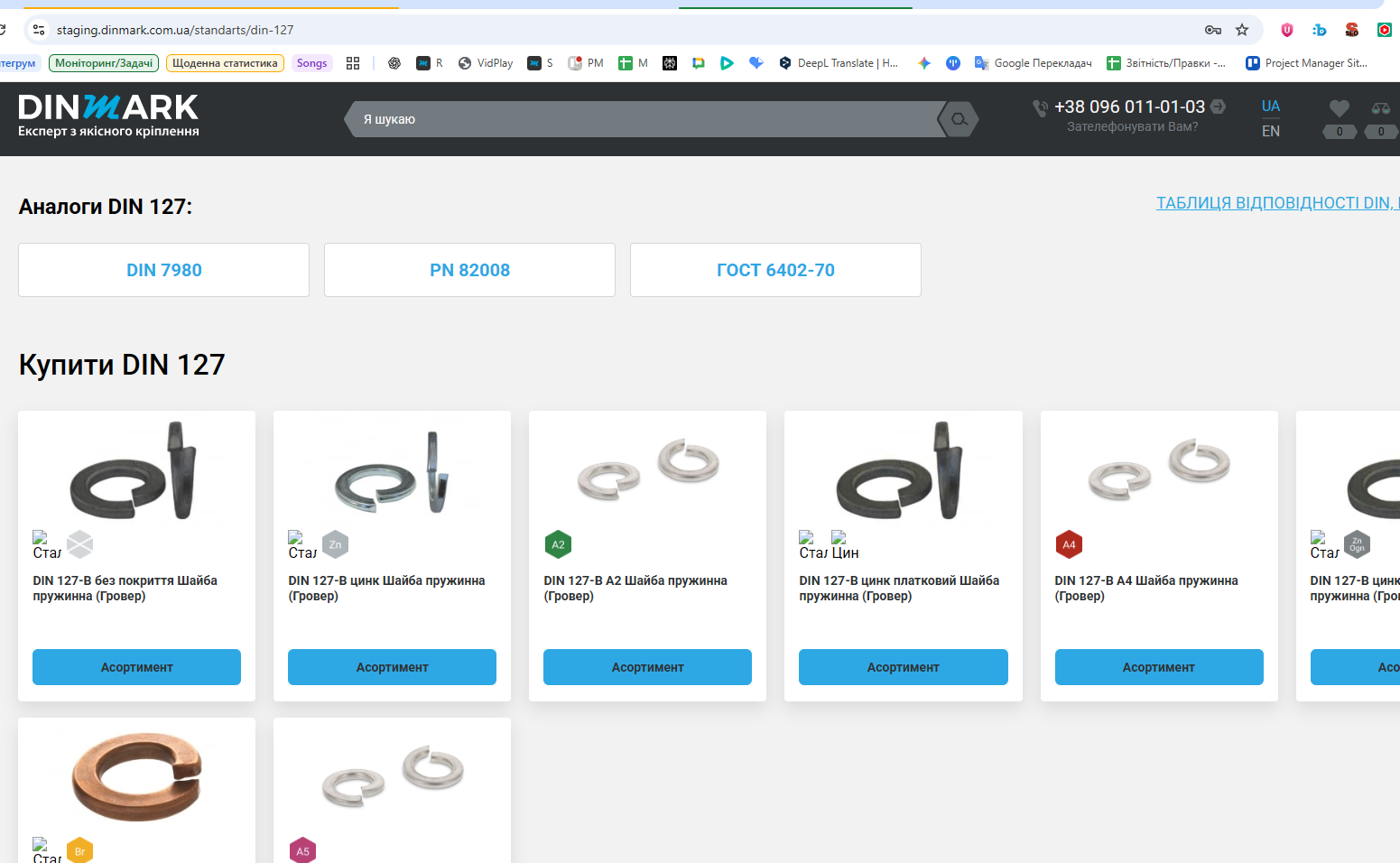Click Асортимент for DIN 127-B цинк
The height and width of the screenshot is (863, 1400).
[392, 667]
